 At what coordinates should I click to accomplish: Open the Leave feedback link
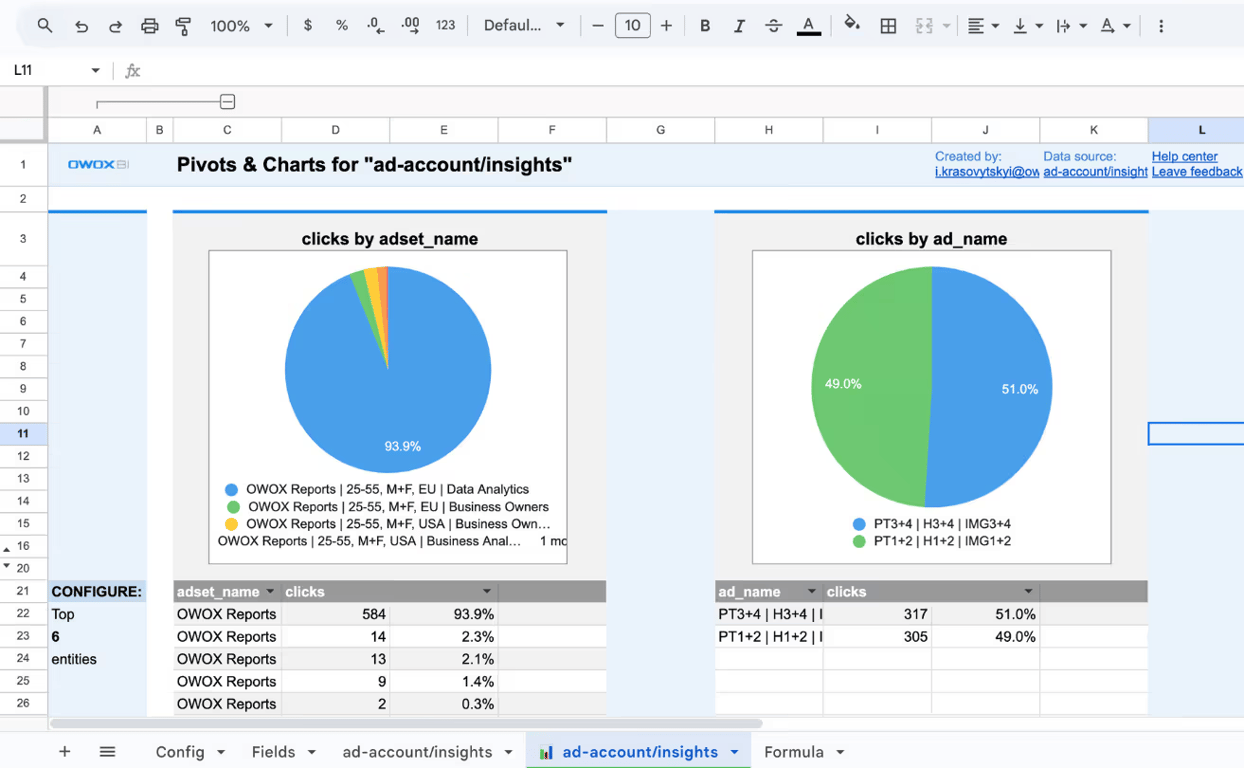click(x=1197, y=172)
